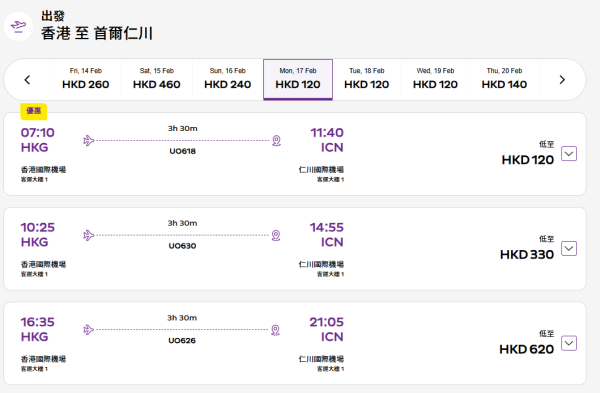
Task: Click plane icon on 07:10 flight row
Action: pos(89,140)
